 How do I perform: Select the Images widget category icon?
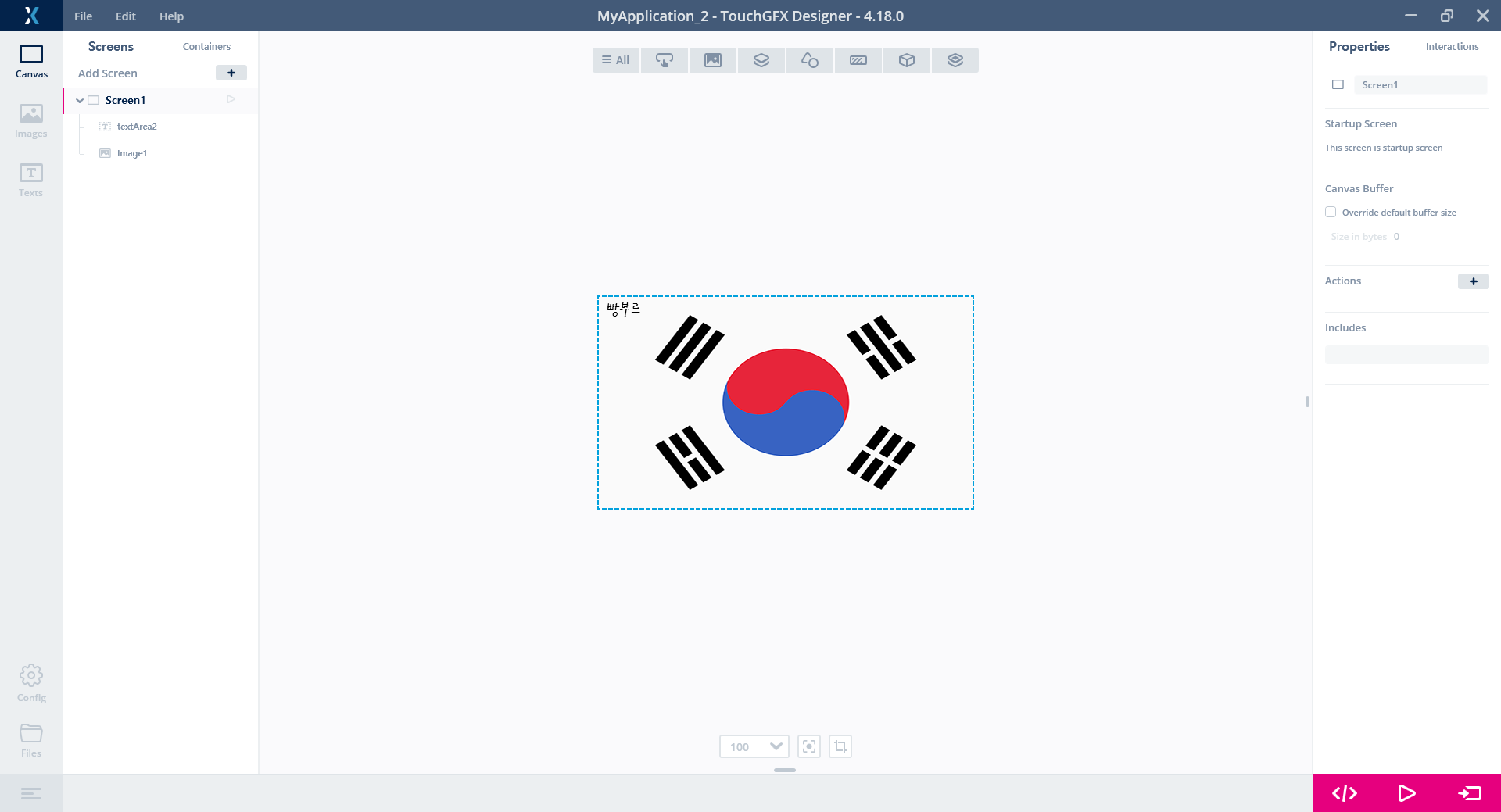pos(713,60)
